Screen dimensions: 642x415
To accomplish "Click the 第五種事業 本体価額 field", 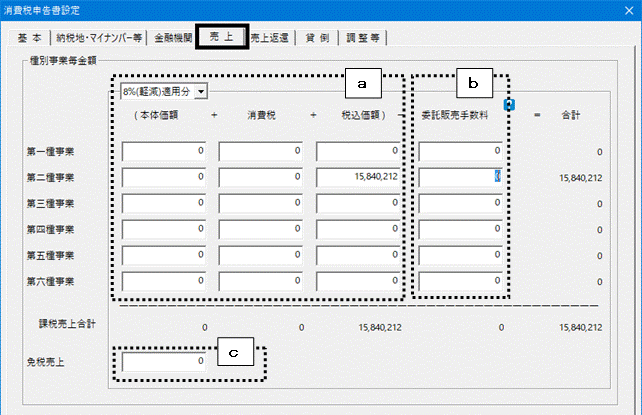I will coord(164,255).
